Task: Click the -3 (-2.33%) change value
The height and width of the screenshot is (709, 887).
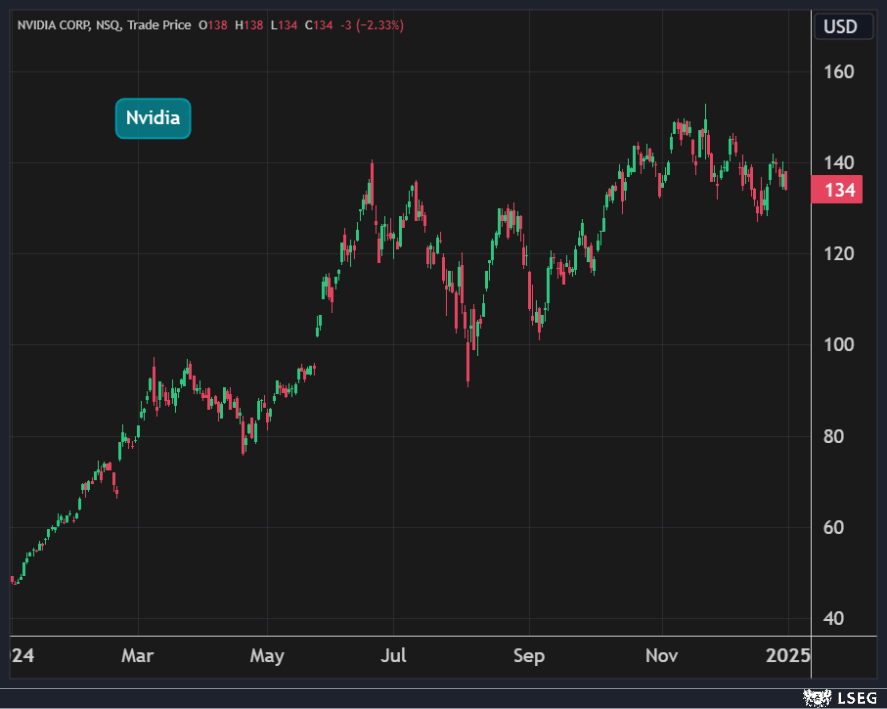Action: click(370, 26)
